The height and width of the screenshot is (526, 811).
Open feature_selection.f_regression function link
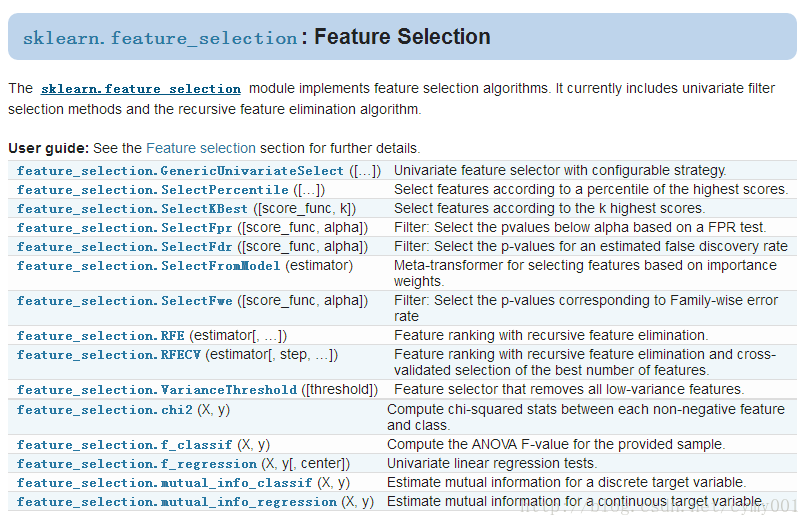pyautogui.click(x=137, y=464)
